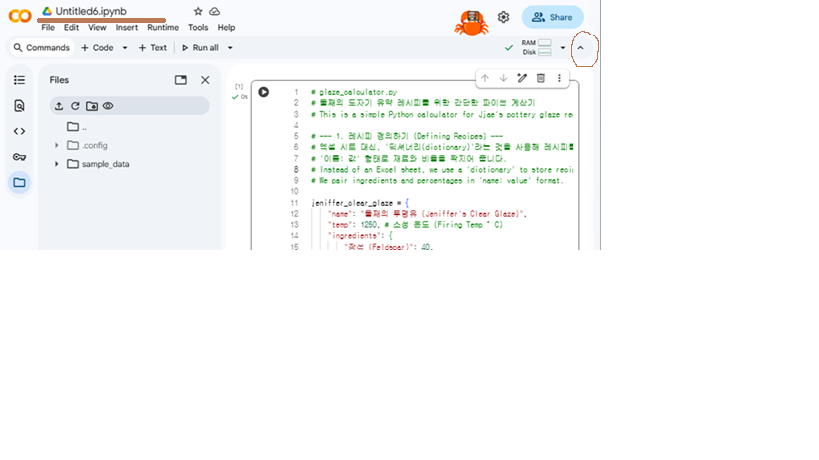
Task: Select the sample_data folder name
Action: pyautogui.click(x=106, y=164)
